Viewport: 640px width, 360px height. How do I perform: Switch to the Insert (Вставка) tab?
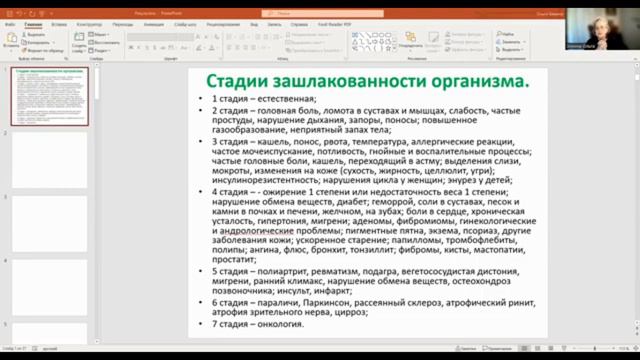pyautogui.click(x=59, y=25)
